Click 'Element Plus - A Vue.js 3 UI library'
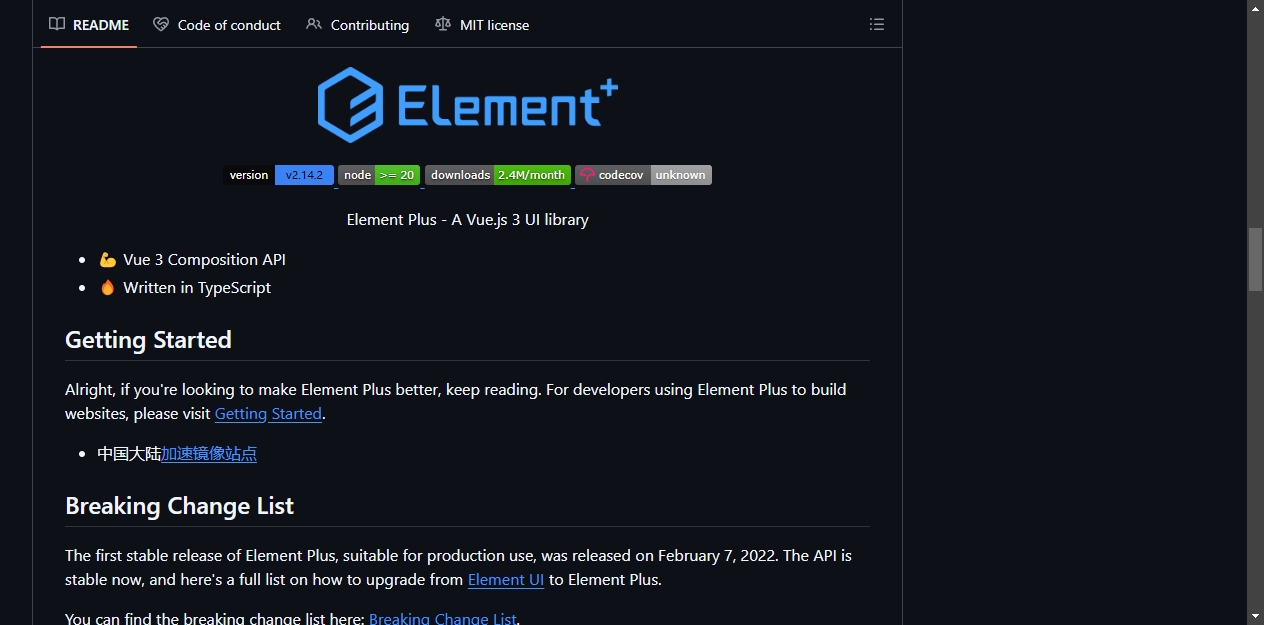This screenshot has height=625, width=1264. coord(467,220)
